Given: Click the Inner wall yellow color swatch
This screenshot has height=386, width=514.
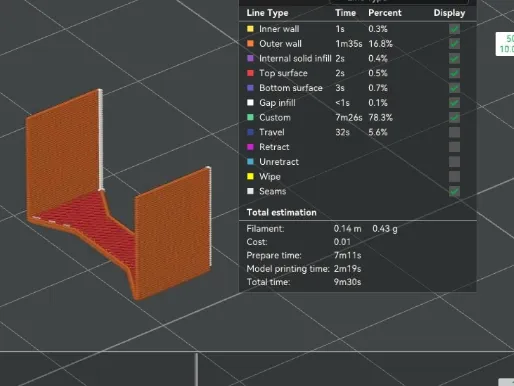Looking at the screenshot, I should pyautogui.click(x=250, y=29).
